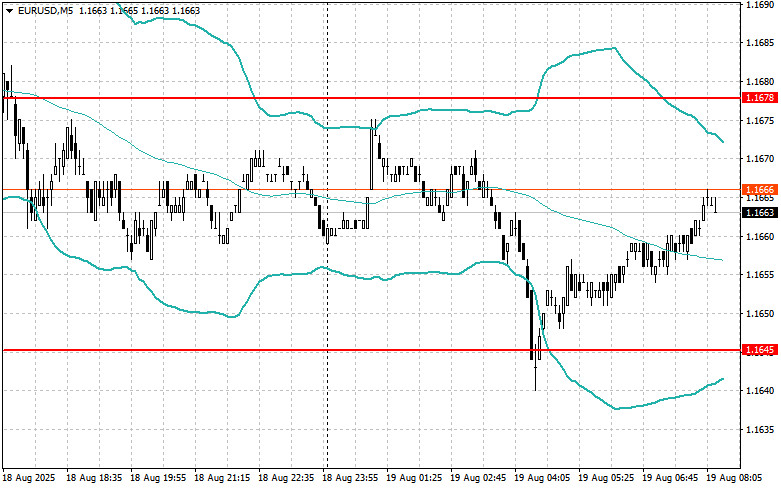Click the 1.1660 price scale value
The height and width of the screenshot is (489, 781).
tap(760, 236)
